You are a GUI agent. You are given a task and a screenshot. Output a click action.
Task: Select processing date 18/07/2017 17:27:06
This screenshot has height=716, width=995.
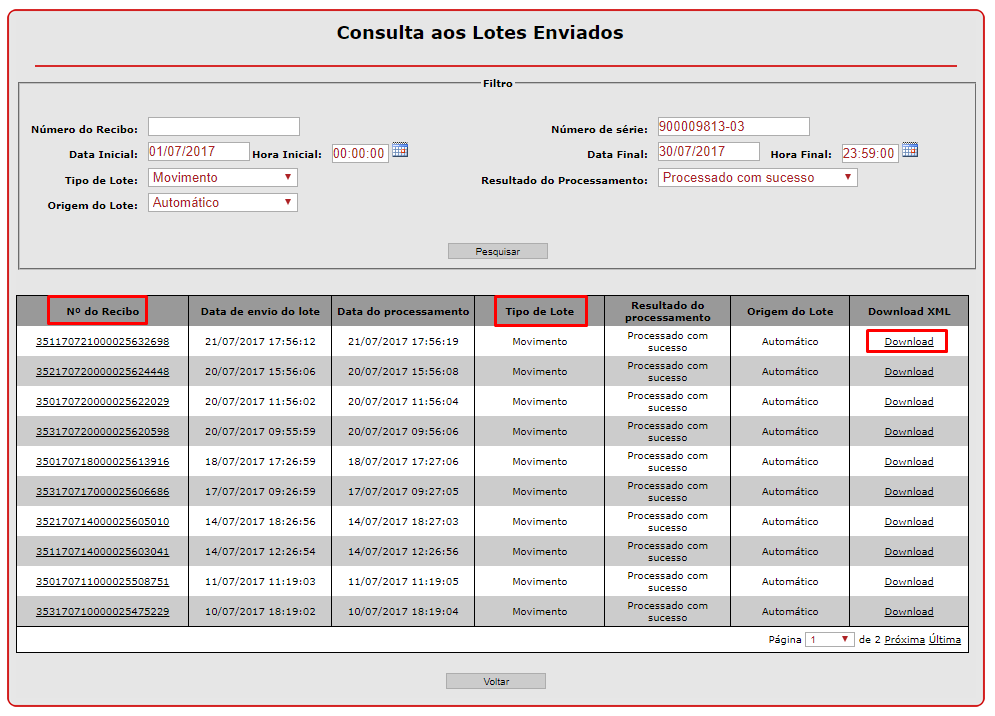[x=403, y=461]
